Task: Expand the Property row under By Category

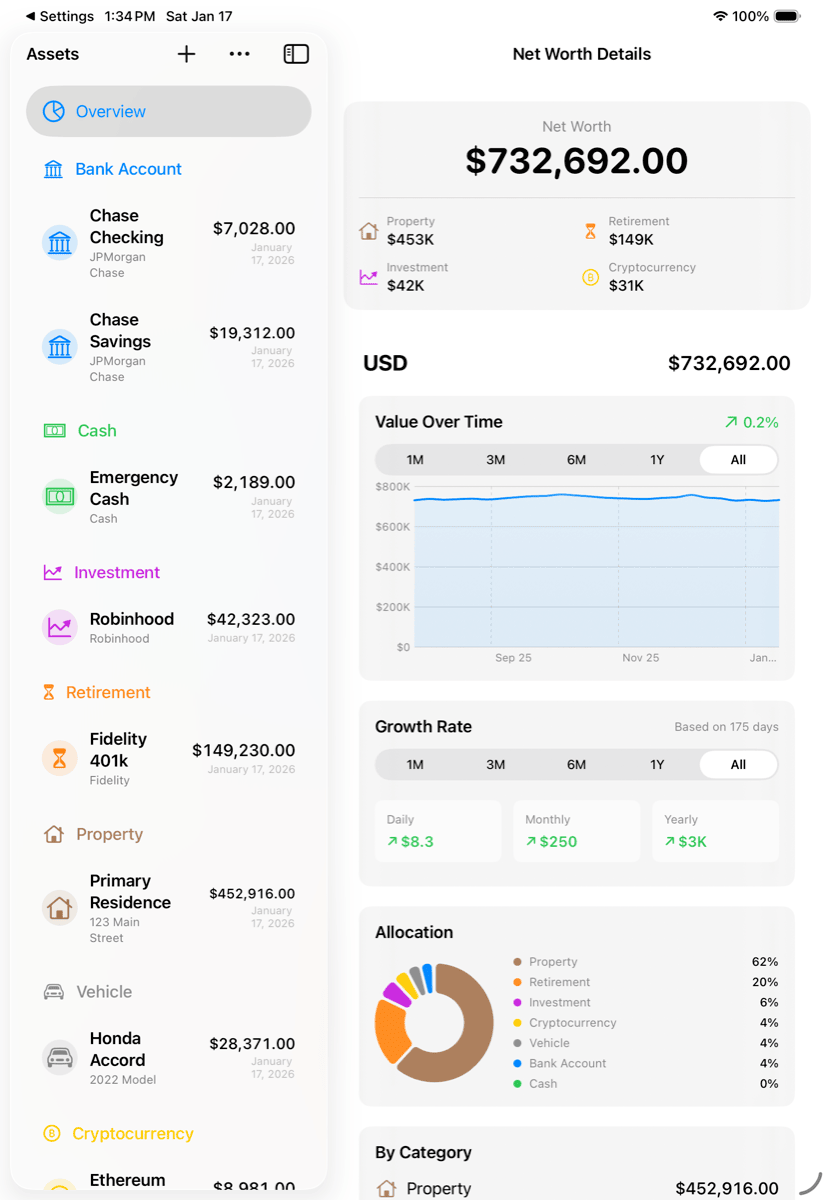Action: coord(576,1188)
